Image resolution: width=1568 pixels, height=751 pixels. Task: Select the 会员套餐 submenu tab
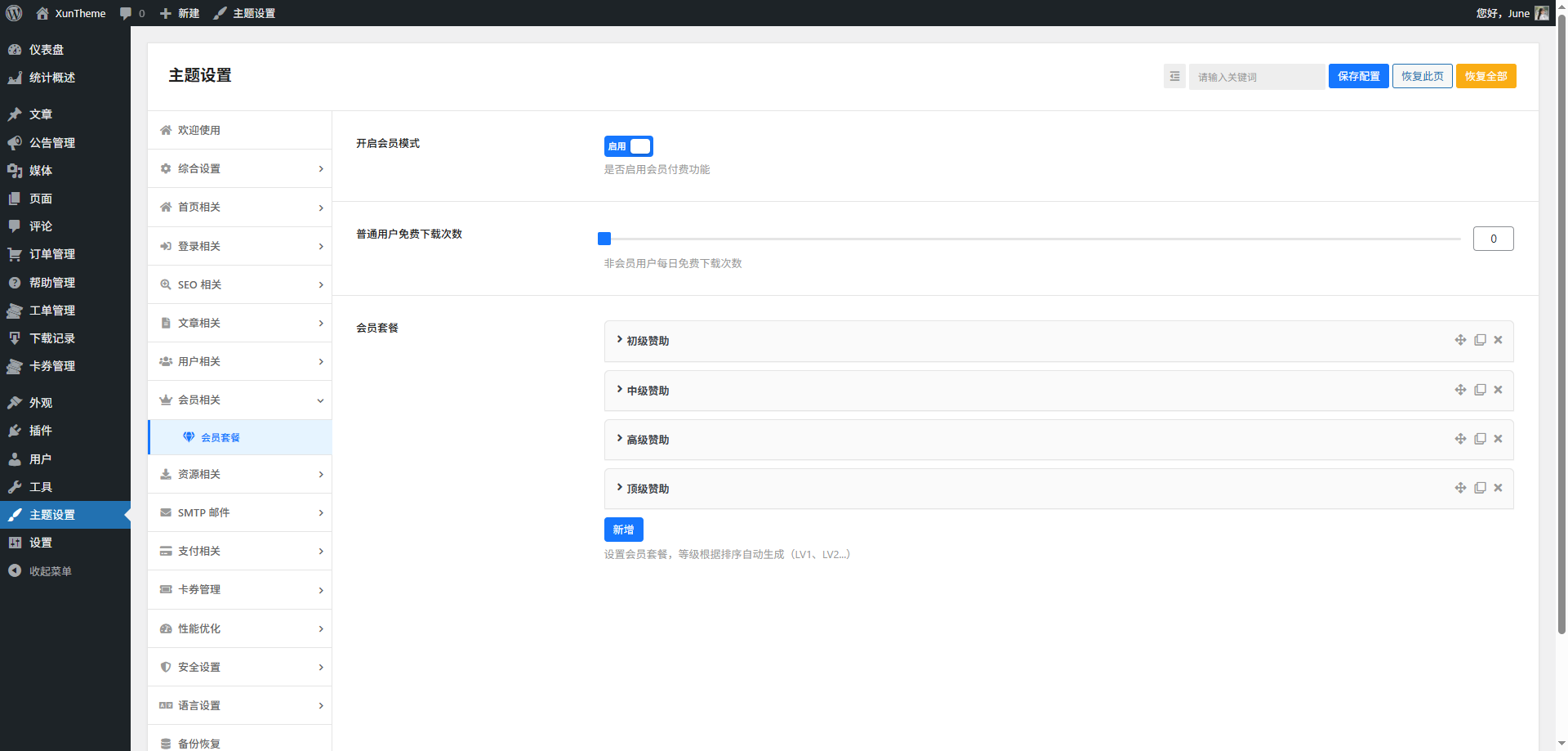point(220,437)
